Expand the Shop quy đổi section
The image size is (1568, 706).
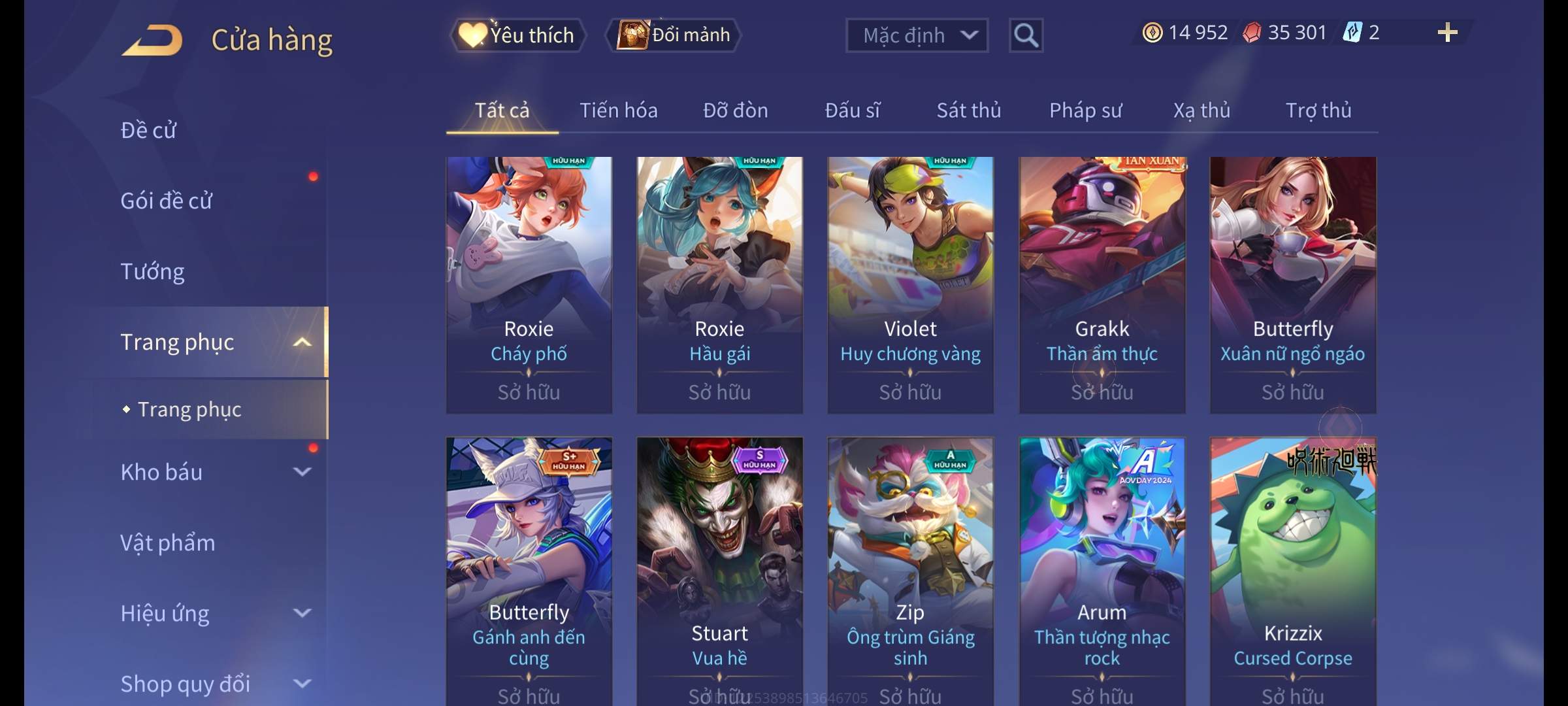[x=302, y=684]
